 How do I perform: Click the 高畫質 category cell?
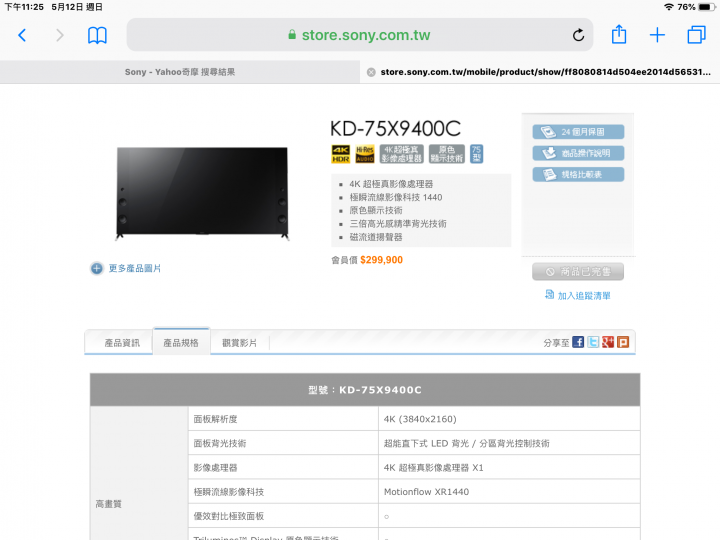coord(139,473)
